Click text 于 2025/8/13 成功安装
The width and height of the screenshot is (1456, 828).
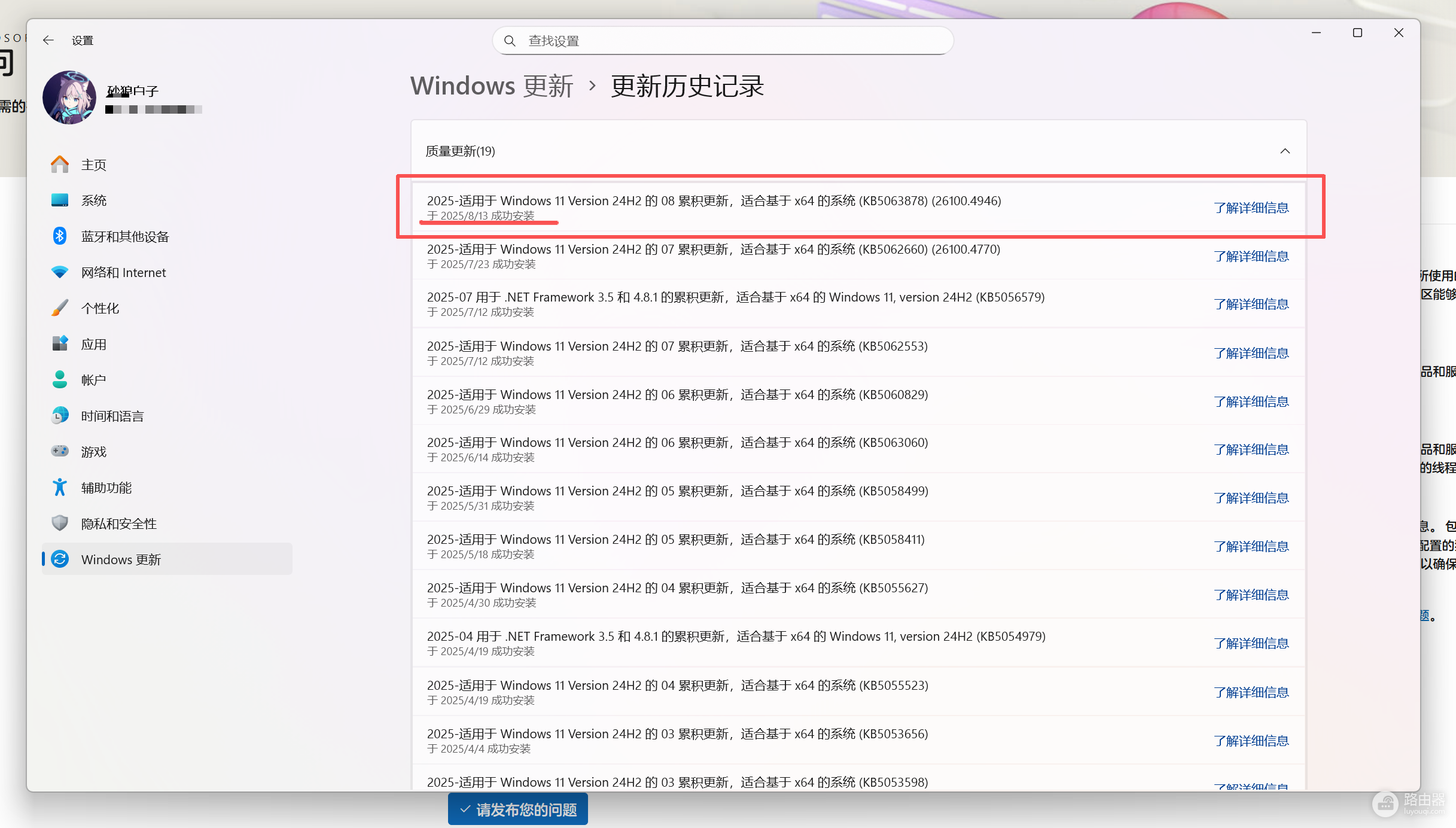point(481,216)
